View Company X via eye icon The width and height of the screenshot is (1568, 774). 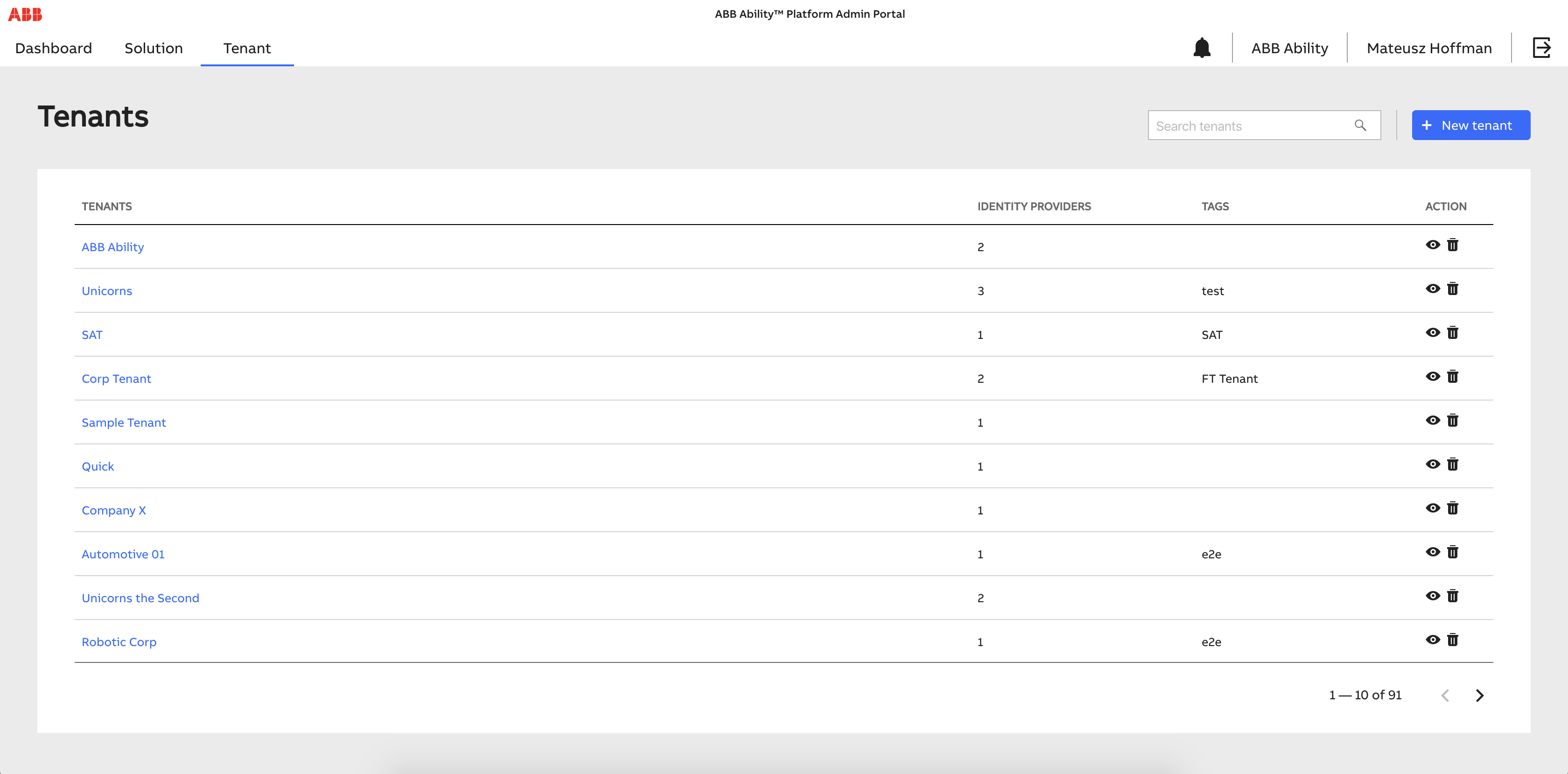point(1433,508)
